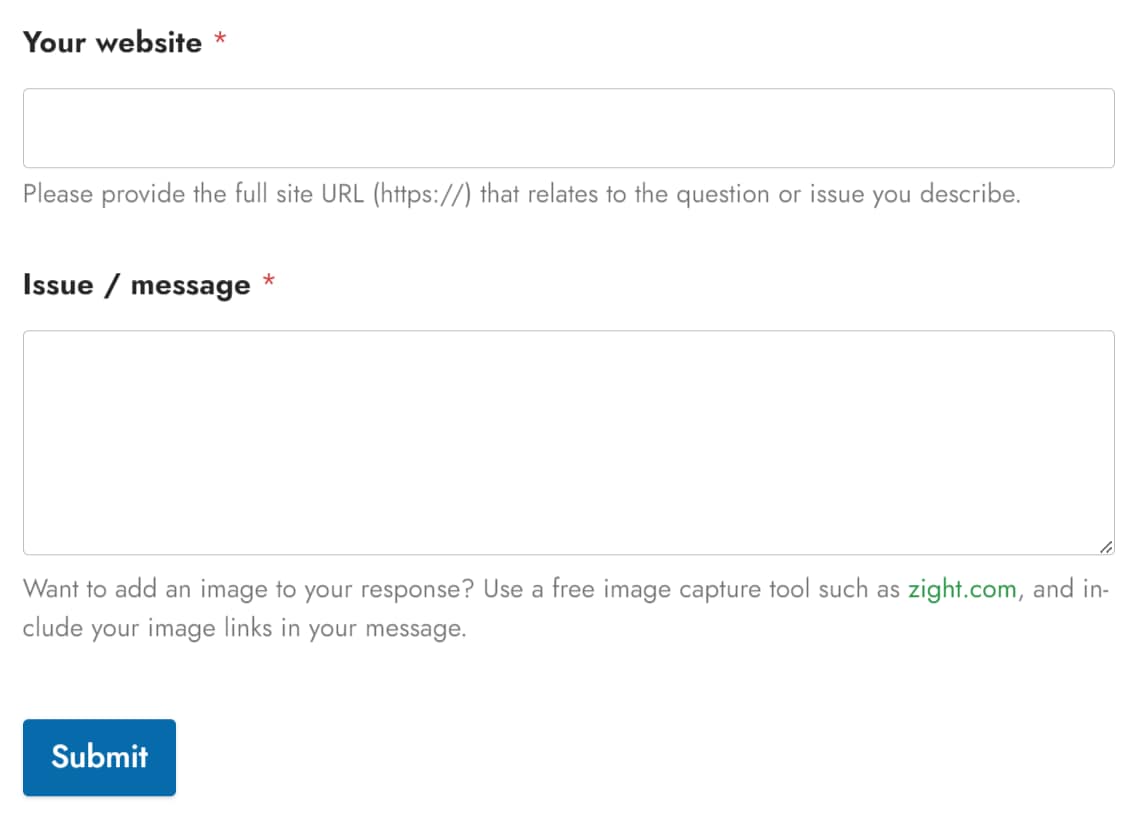
Task: Click the Your website input field
Action: [568, 128]
